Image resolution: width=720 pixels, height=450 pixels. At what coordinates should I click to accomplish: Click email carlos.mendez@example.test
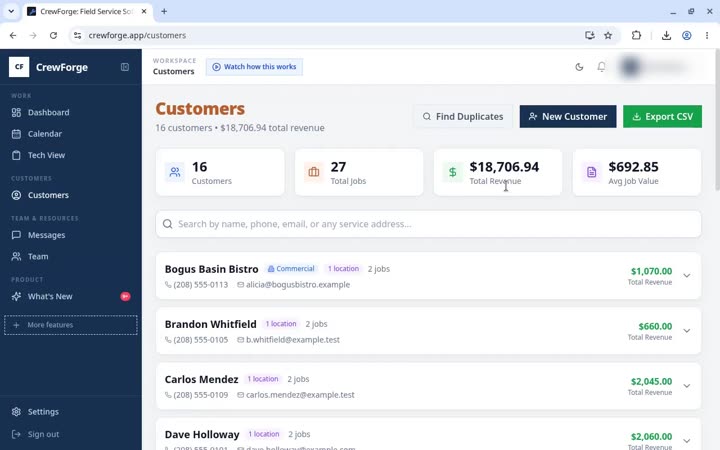pos(296,395)
